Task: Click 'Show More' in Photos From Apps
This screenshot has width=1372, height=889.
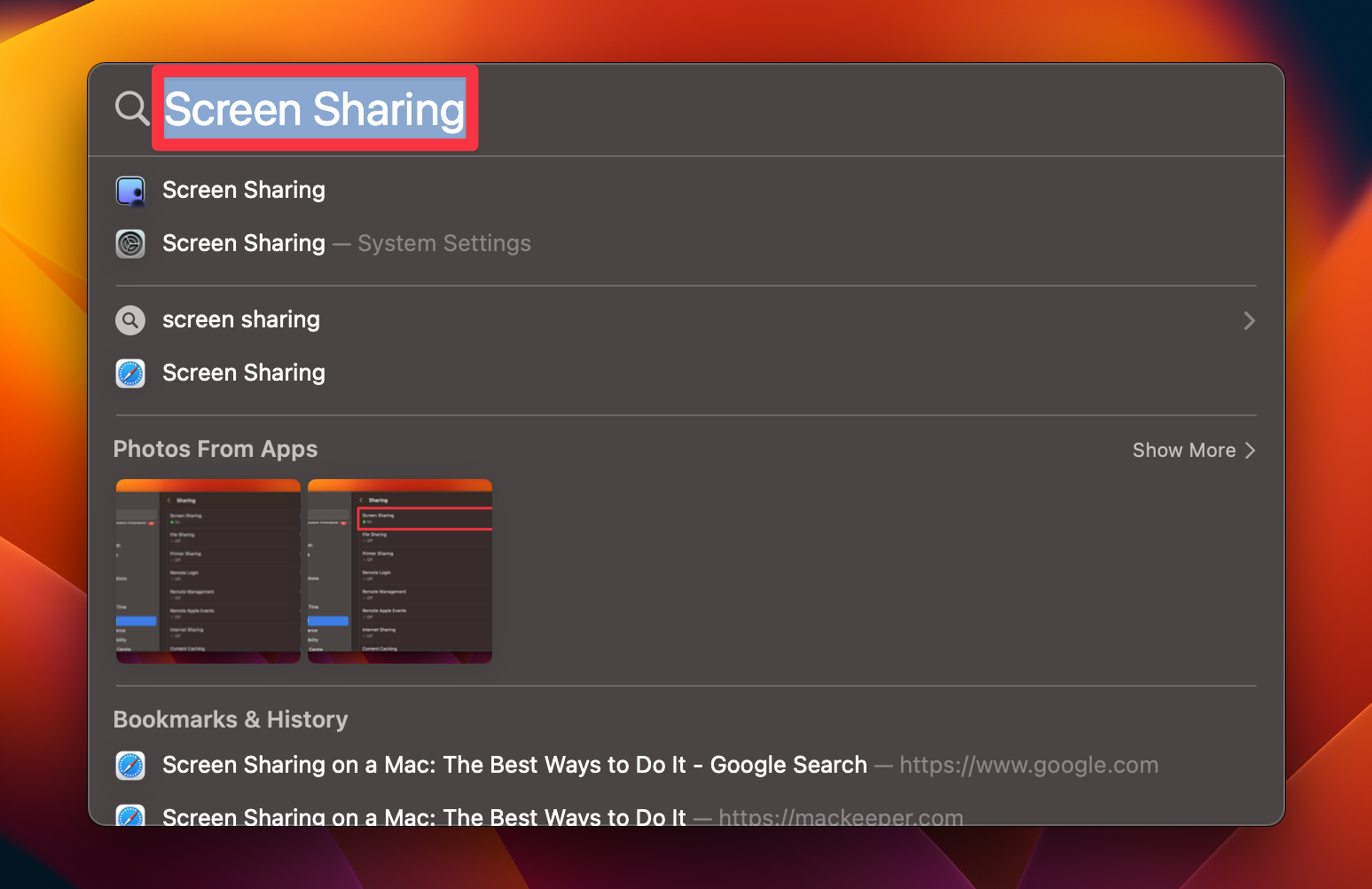Action: [x=1183, y=450]
